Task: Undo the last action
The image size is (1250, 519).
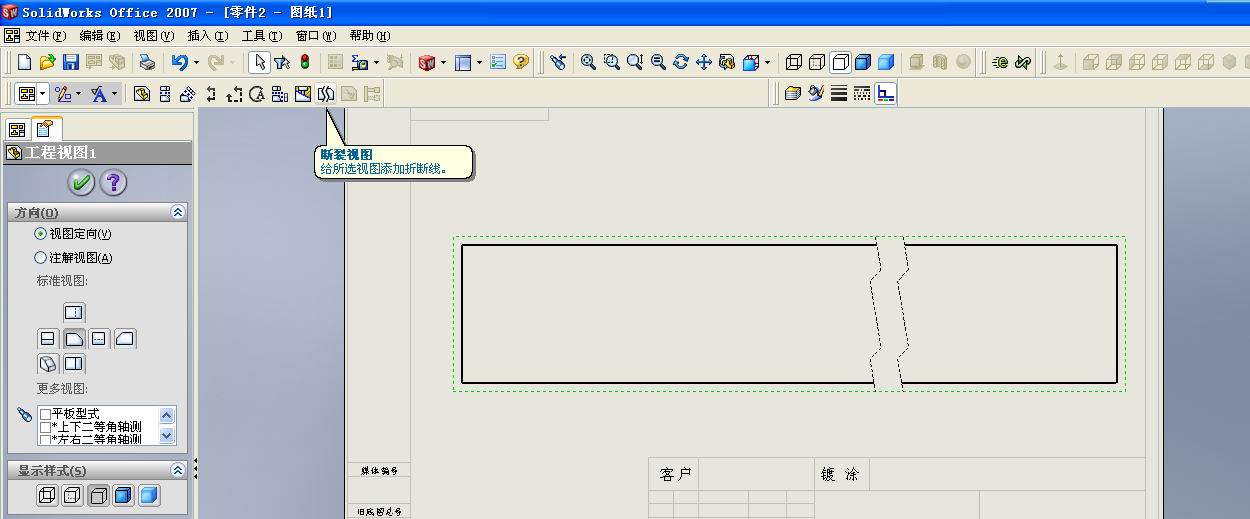Action: pyautogui.click(x=179, y=62)
